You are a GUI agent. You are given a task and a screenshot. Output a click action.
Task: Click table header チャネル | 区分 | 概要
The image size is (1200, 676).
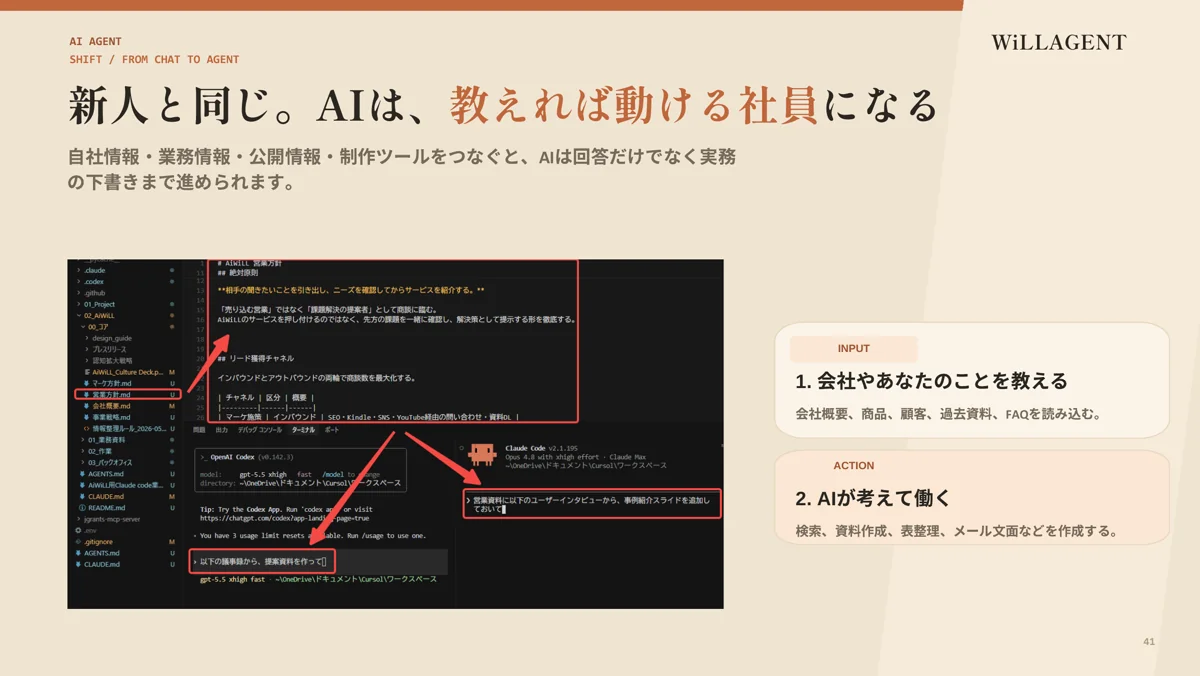266,397
